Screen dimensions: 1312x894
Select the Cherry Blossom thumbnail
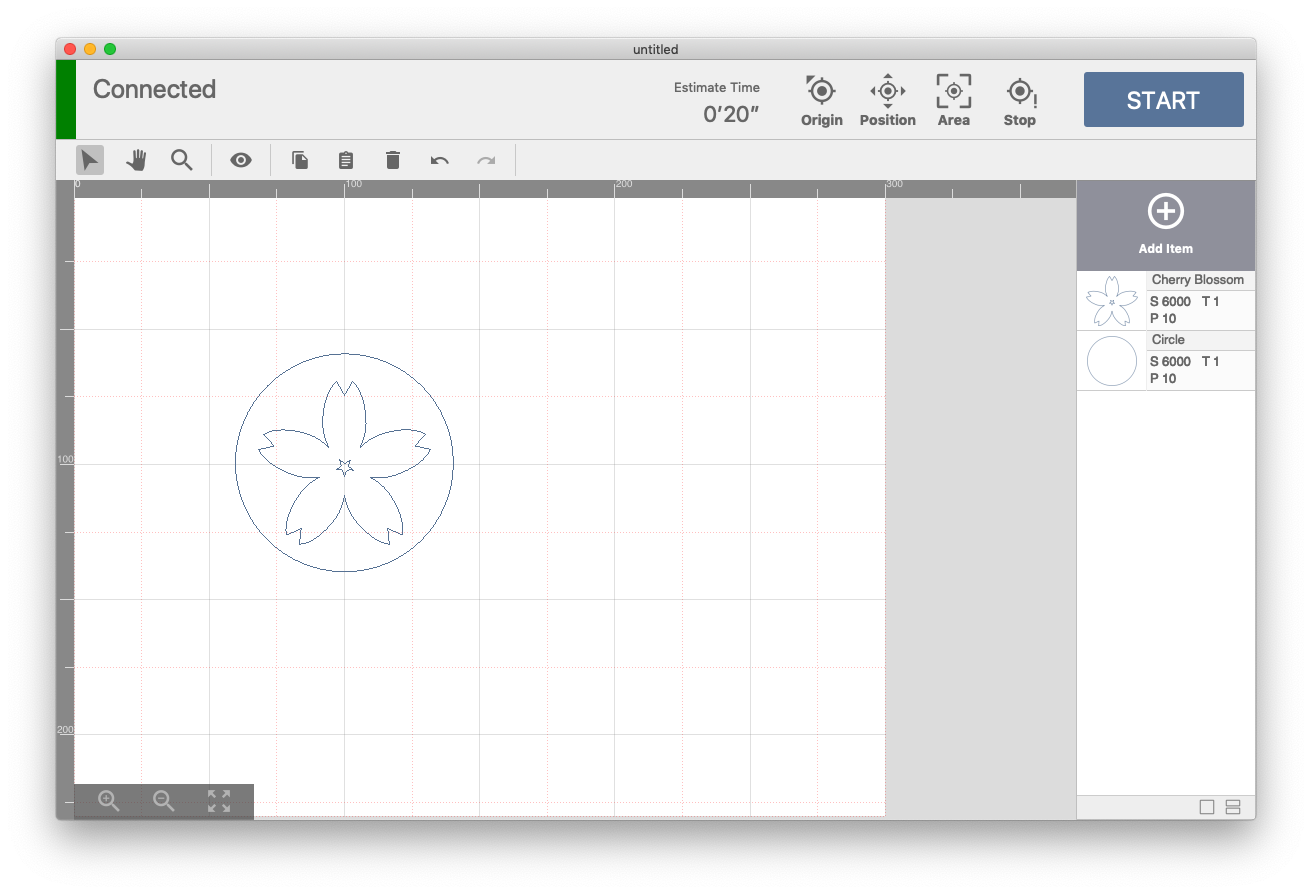(1112, 301)
